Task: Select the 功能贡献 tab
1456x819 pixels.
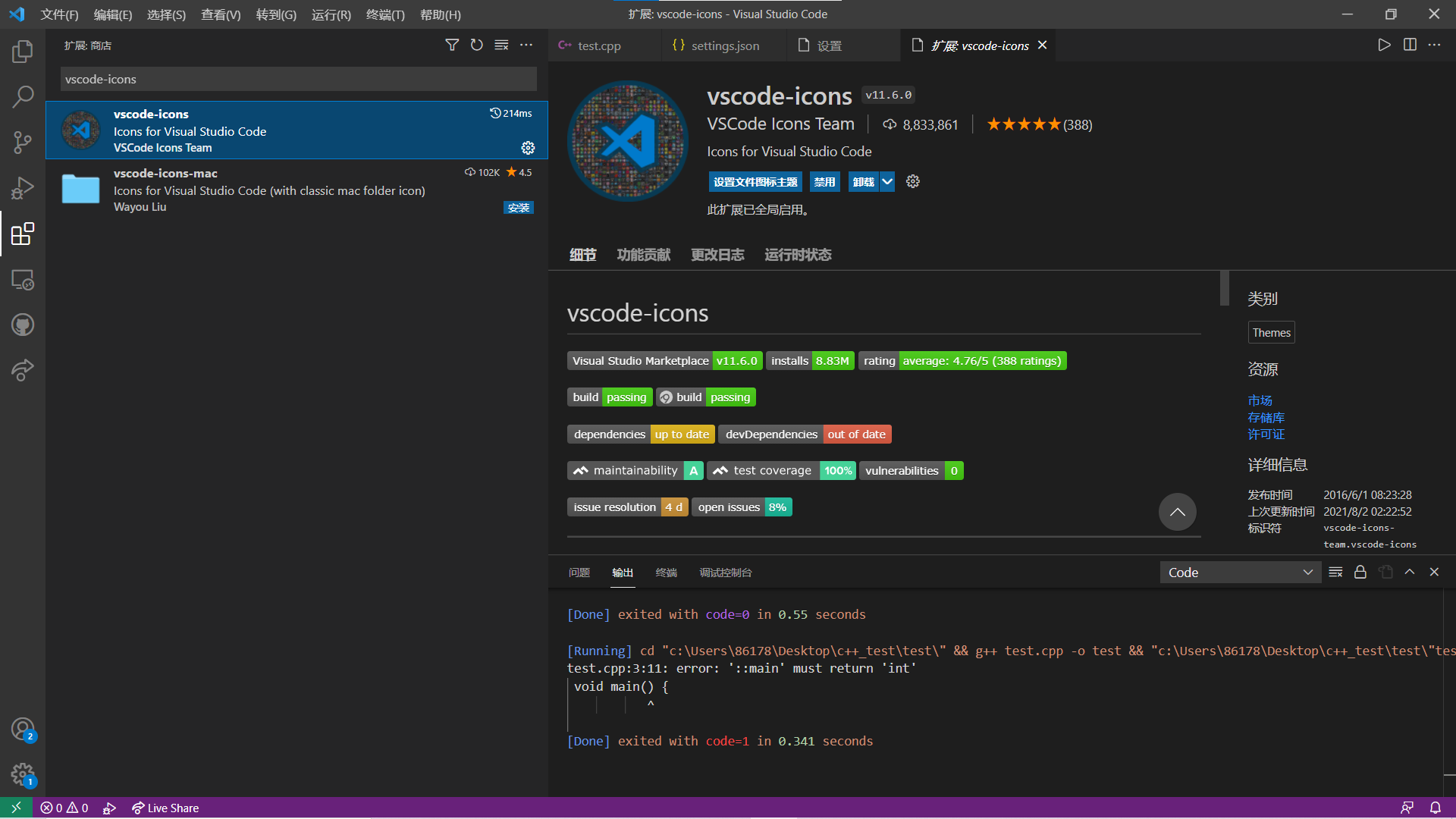Action: pyautogui.click(x=644, y=255)
